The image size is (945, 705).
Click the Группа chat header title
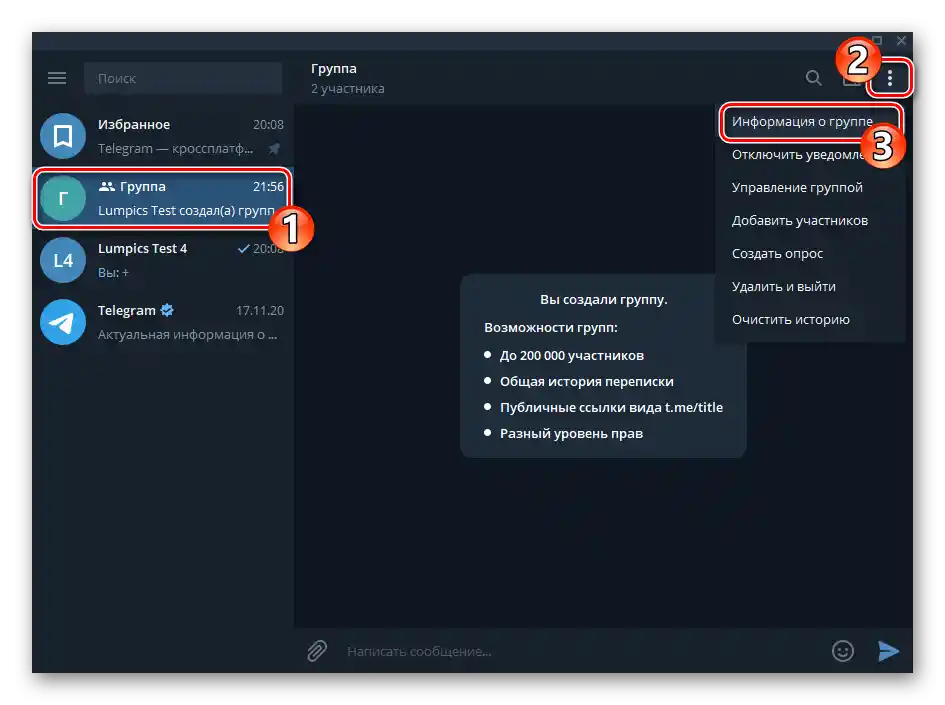coord(334,69)
